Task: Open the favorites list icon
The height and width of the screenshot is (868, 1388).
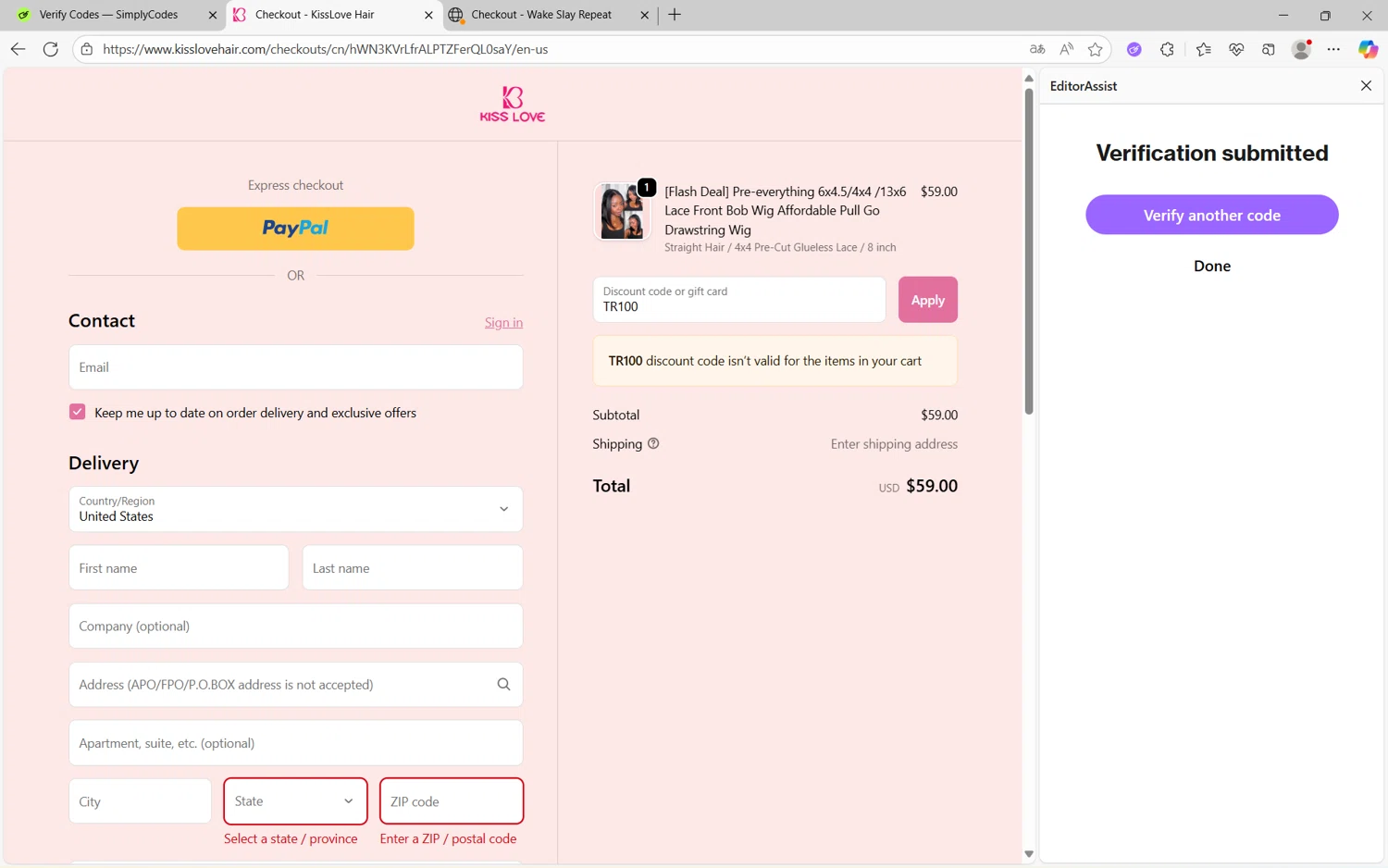Action: pos(1203,49)
